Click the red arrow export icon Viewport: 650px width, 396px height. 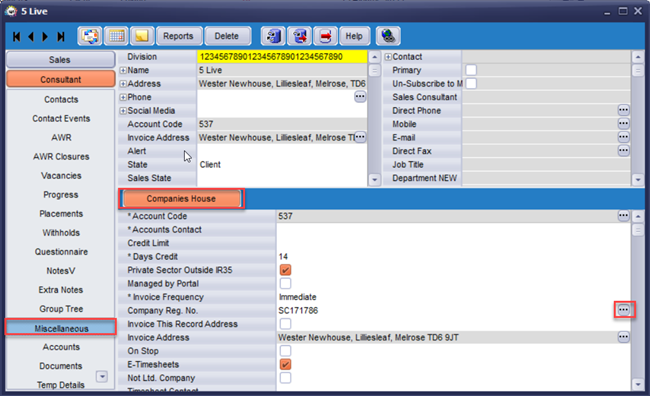(x=325, y=36)
